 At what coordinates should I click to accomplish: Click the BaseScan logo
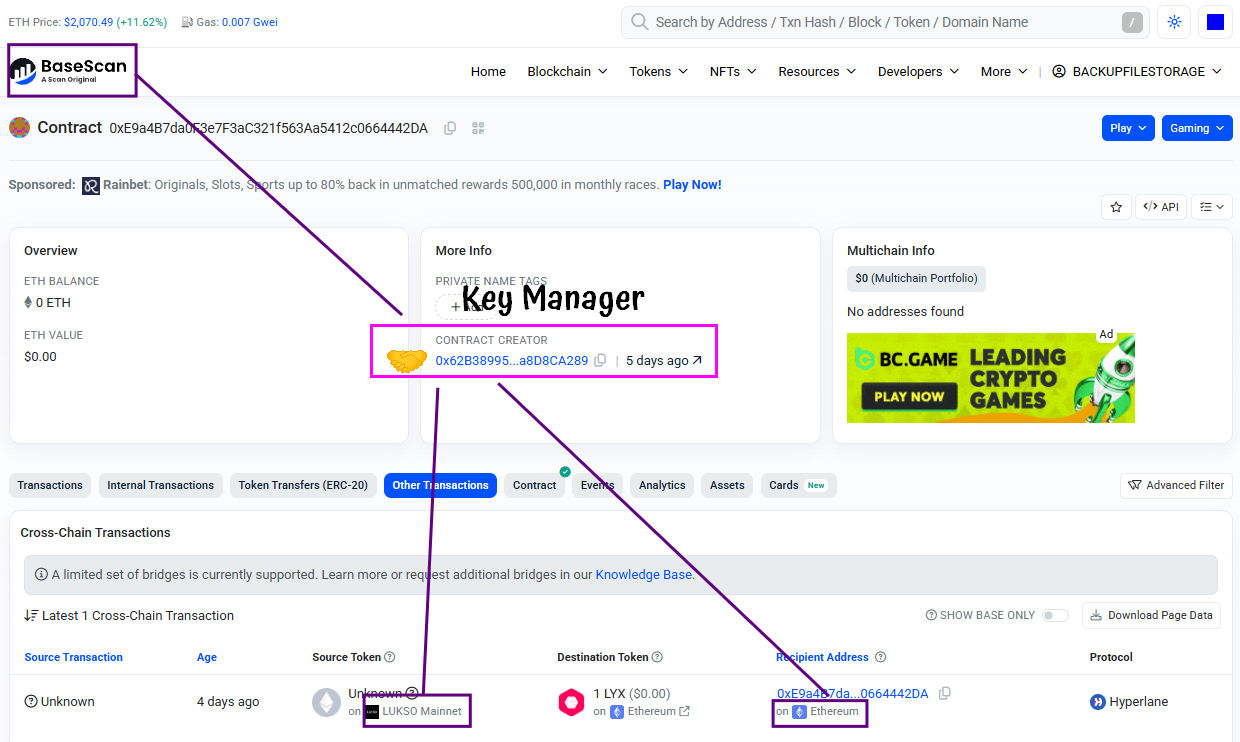(69, 71)
